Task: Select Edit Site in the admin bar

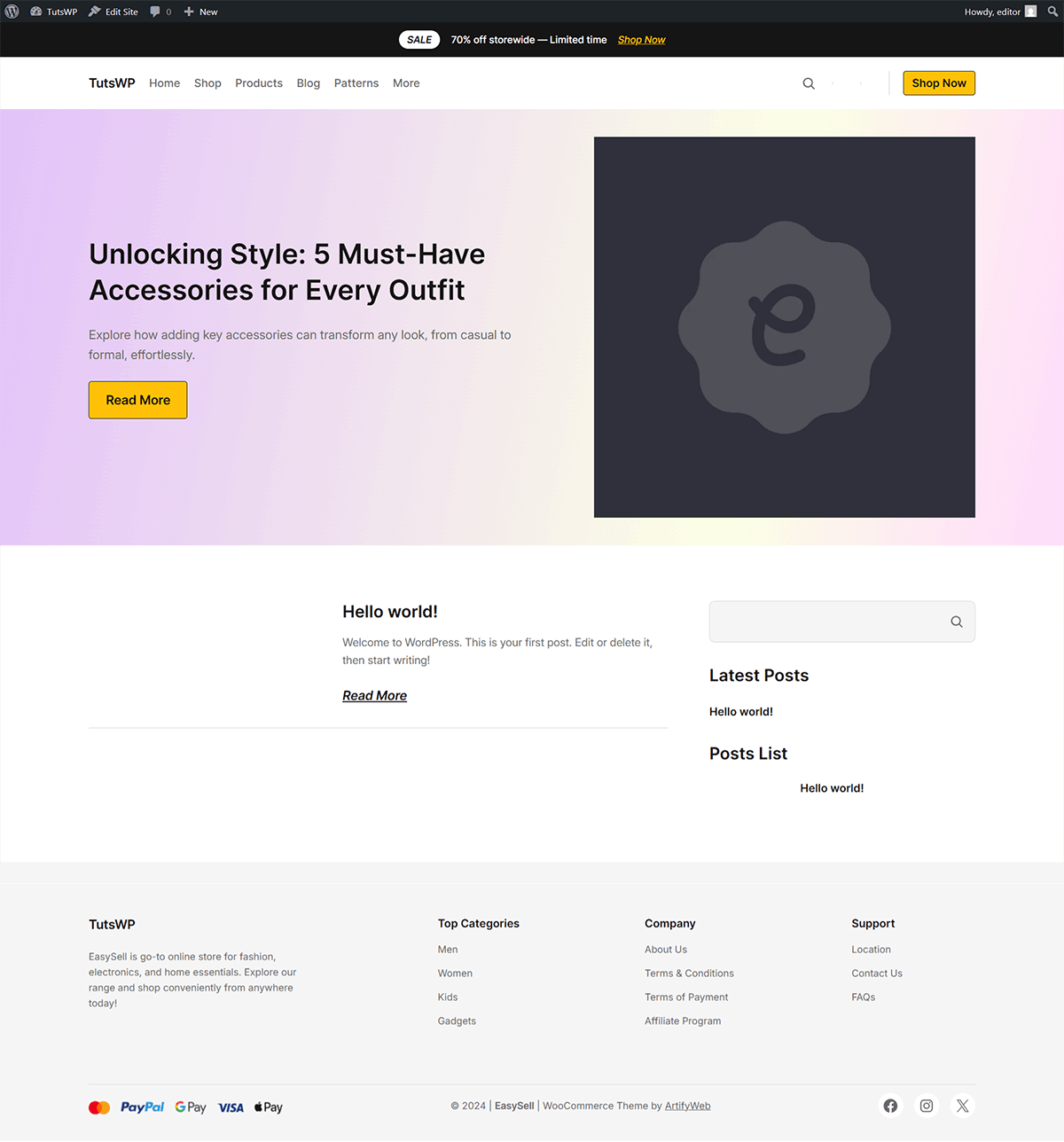Action: point(113,12)
